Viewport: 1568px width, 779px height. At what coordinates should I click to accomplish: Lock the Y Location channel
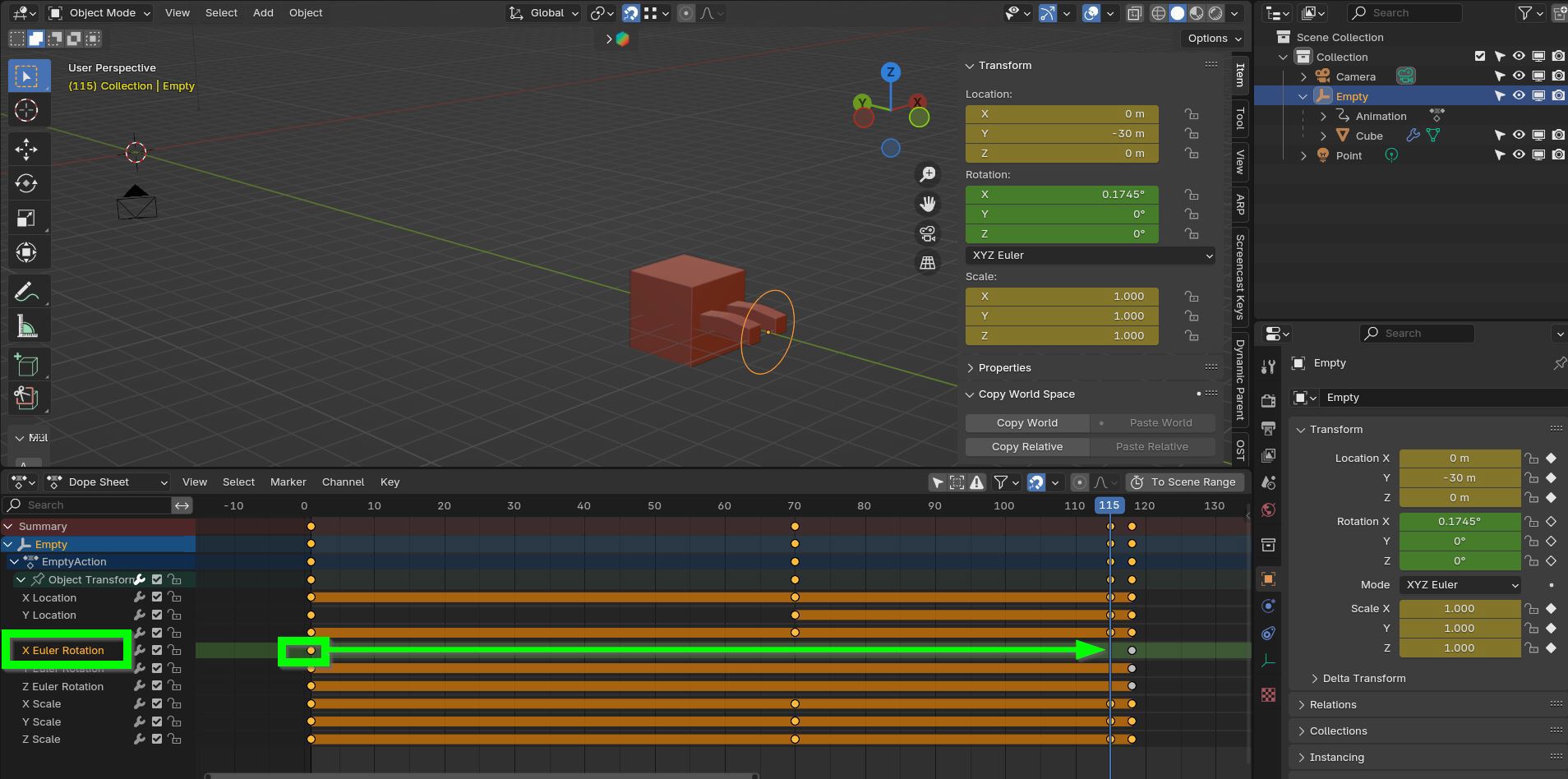(x=174, y=615)
